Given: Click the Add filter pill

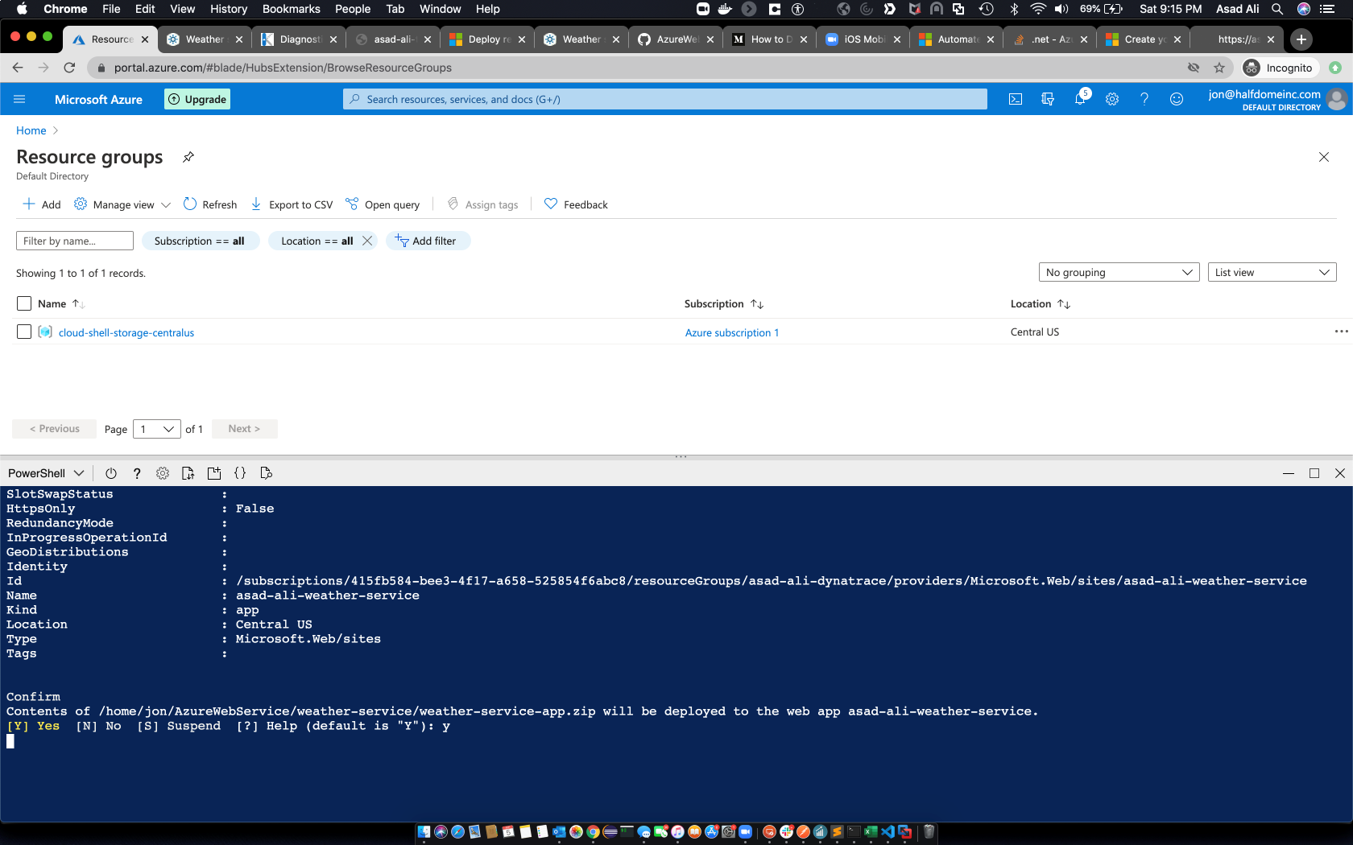Looking at the screenshot, I should tap(427, 241).
